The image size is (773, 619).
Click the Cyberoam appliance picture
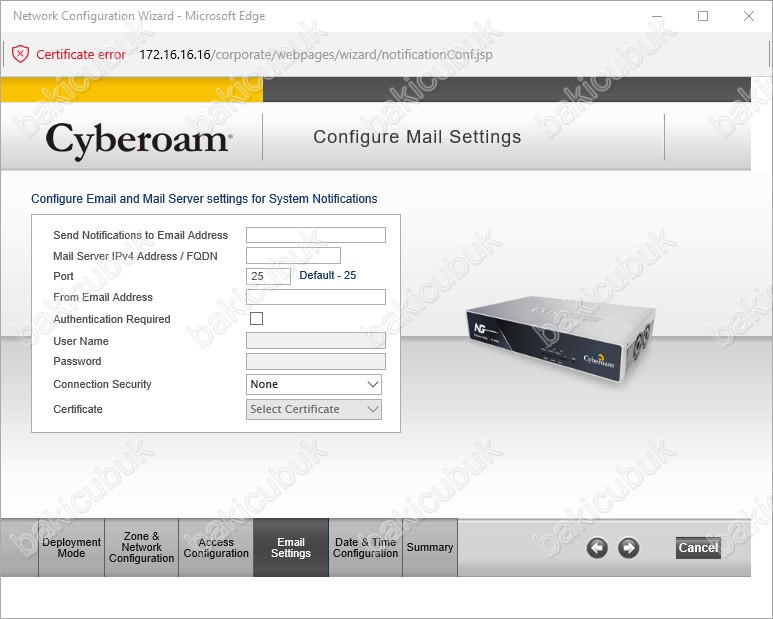561,338
